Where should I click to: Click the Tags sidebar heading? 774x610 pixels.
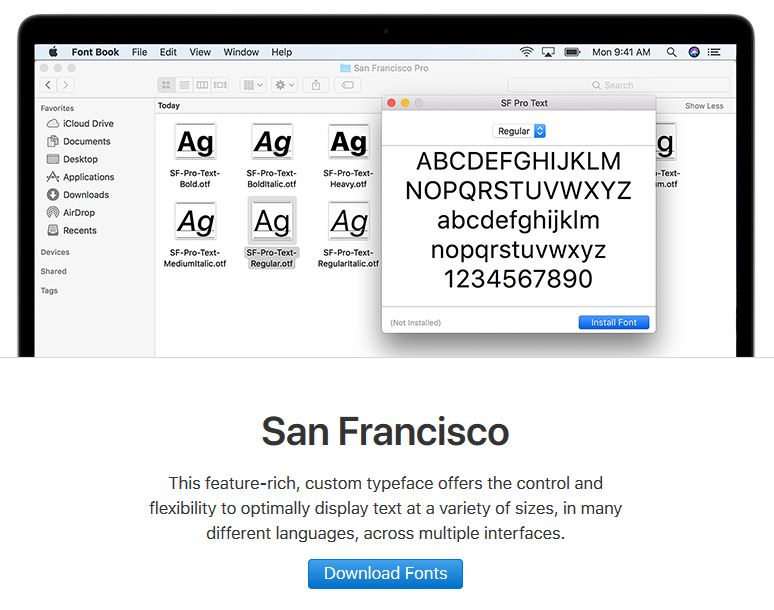tap(49, 290)
